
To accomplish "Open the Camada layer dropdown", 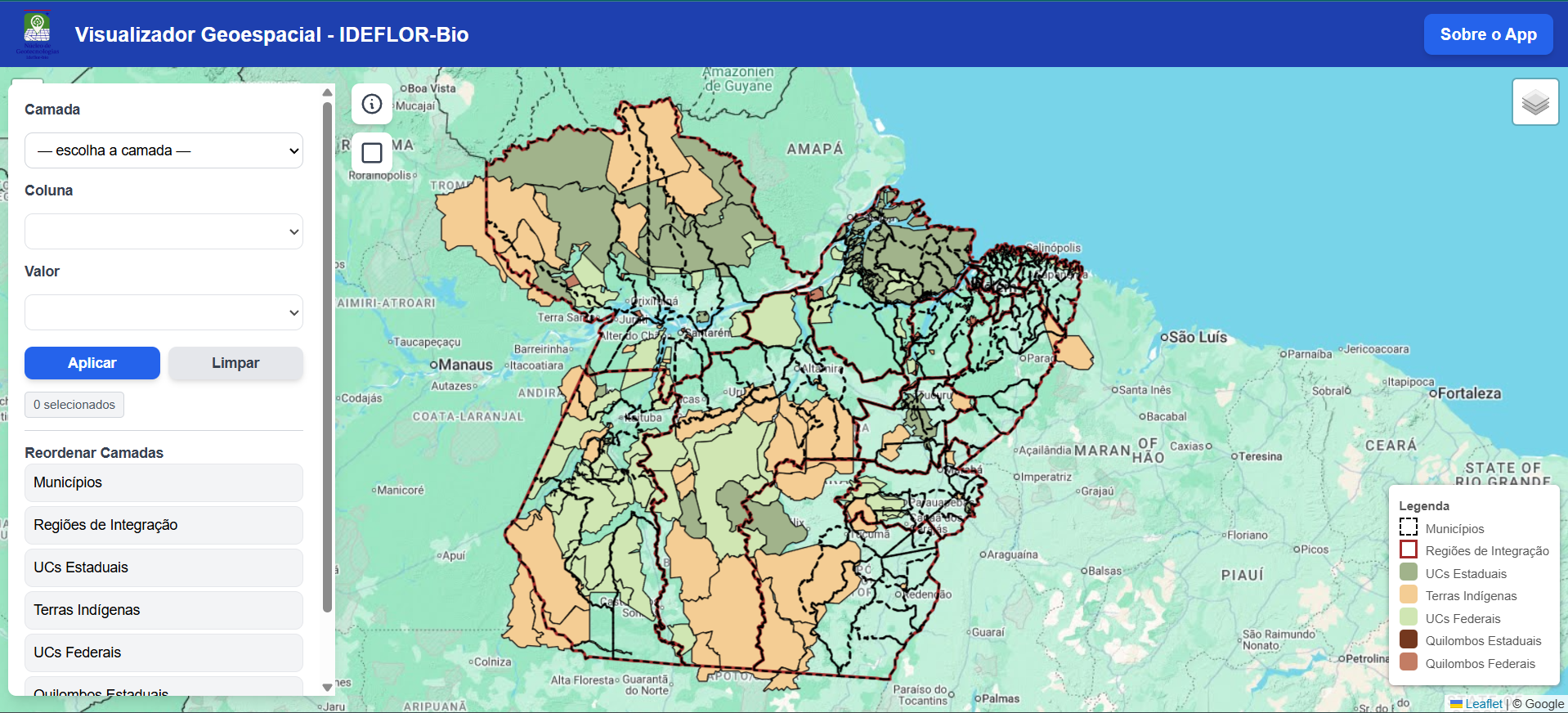I will 164,150.
